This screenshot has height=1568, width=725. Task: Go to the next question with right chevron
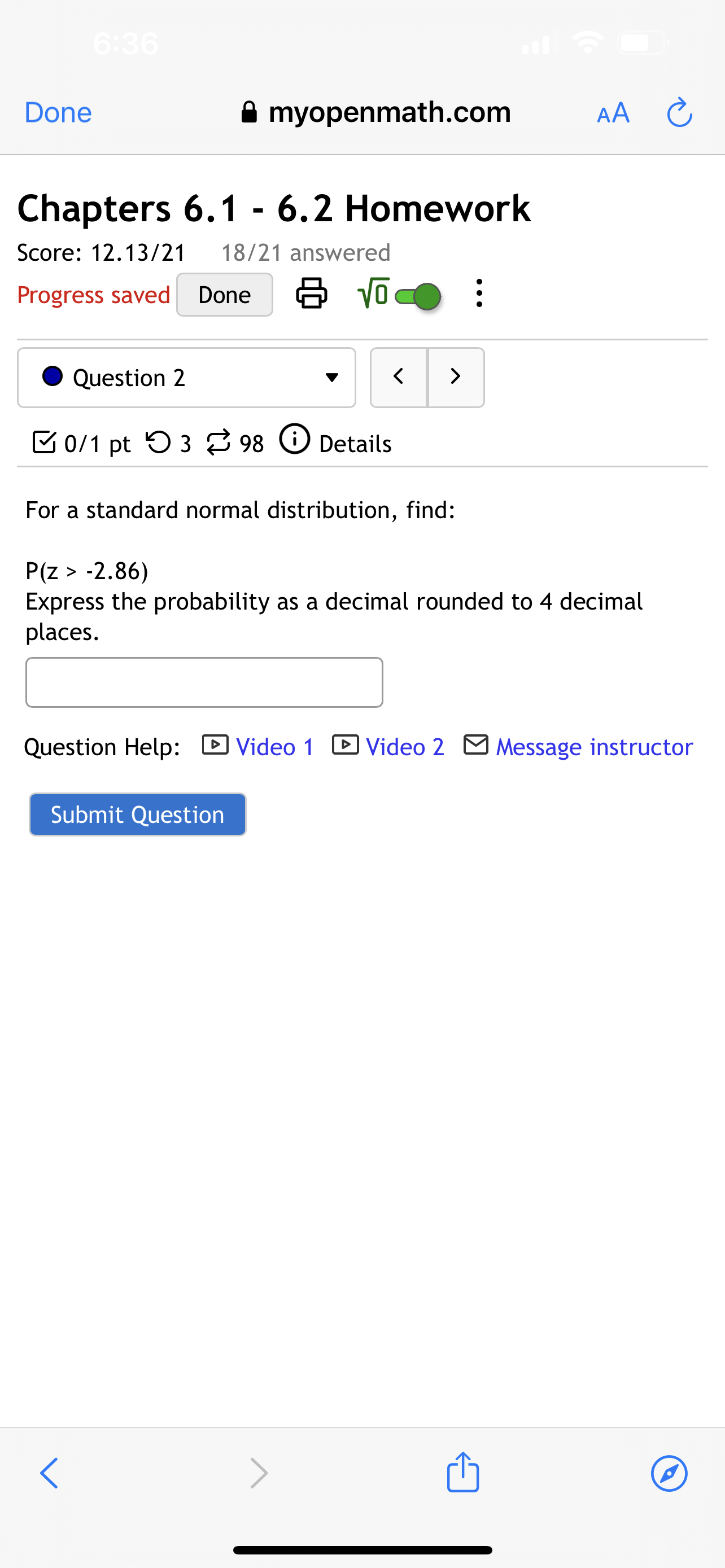coord(455,377)
